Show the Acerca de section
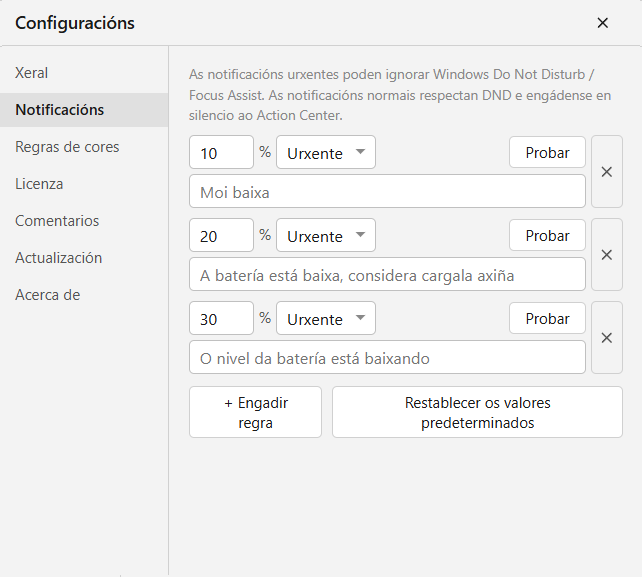Image resolution: width=642 pixels, height=577 pixels. coord(84,295)
